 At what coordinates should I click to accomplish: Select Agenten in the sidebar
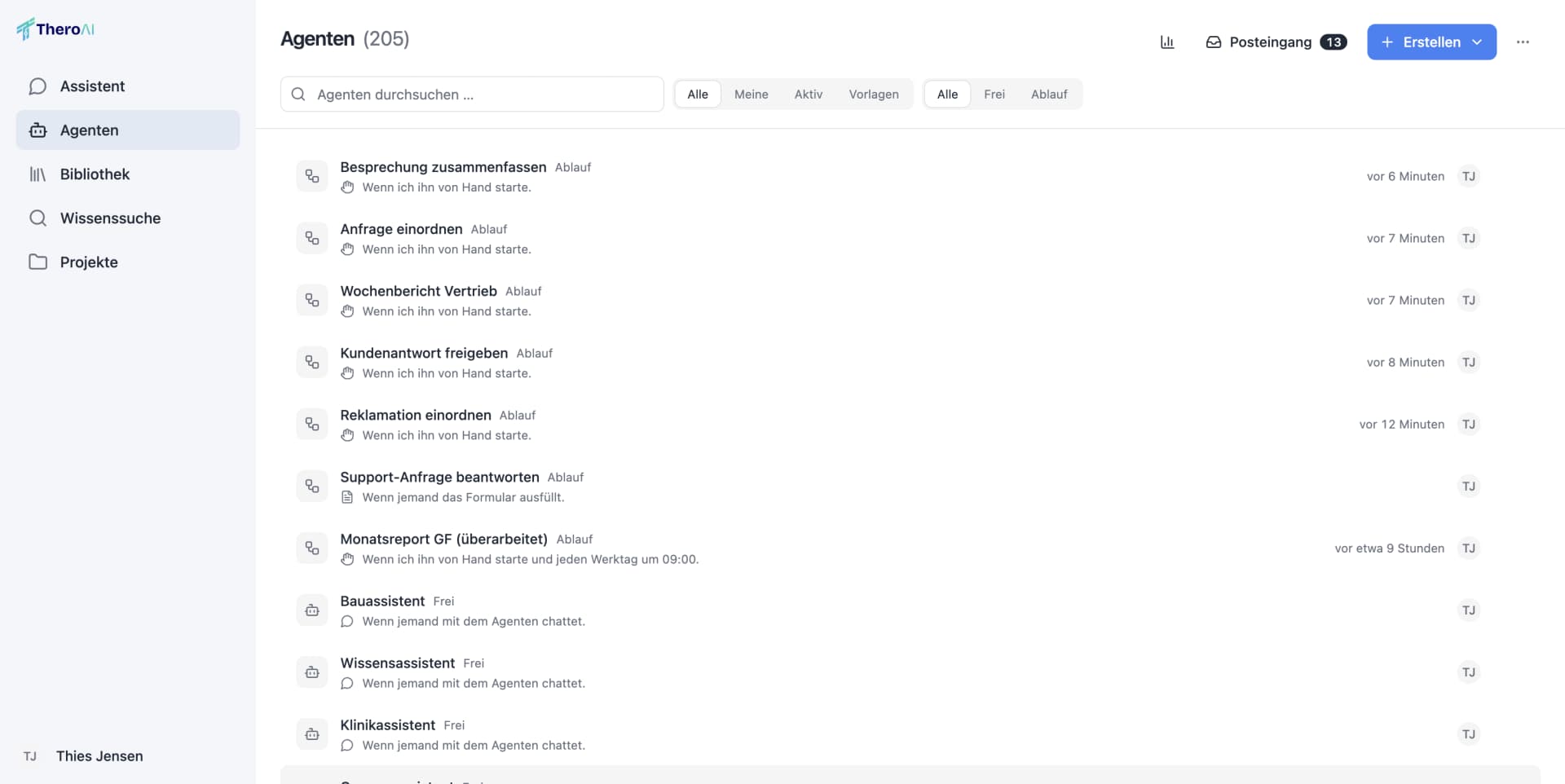click(x=128, y=130)
